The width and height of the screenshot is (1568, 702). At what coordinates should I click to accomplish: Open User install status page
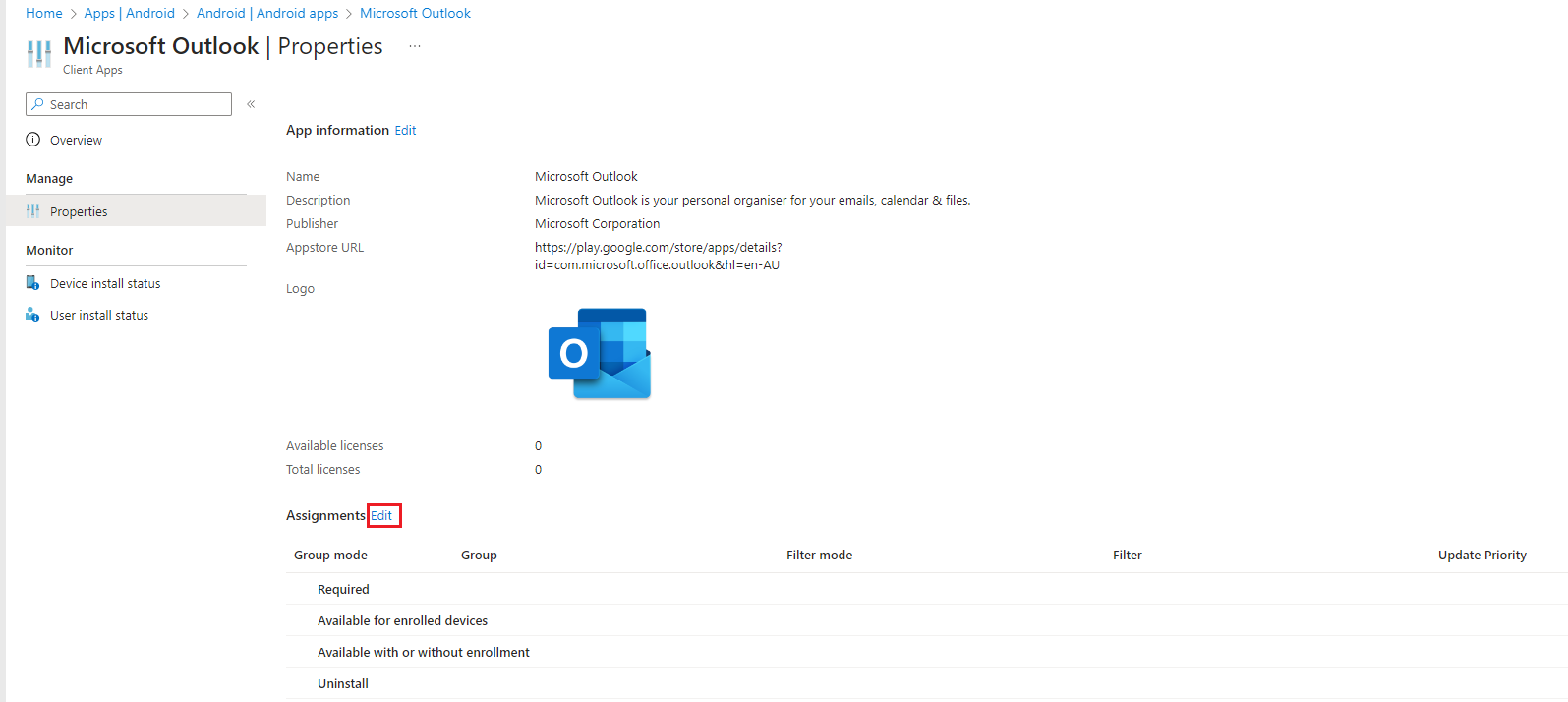click(99, 315)
